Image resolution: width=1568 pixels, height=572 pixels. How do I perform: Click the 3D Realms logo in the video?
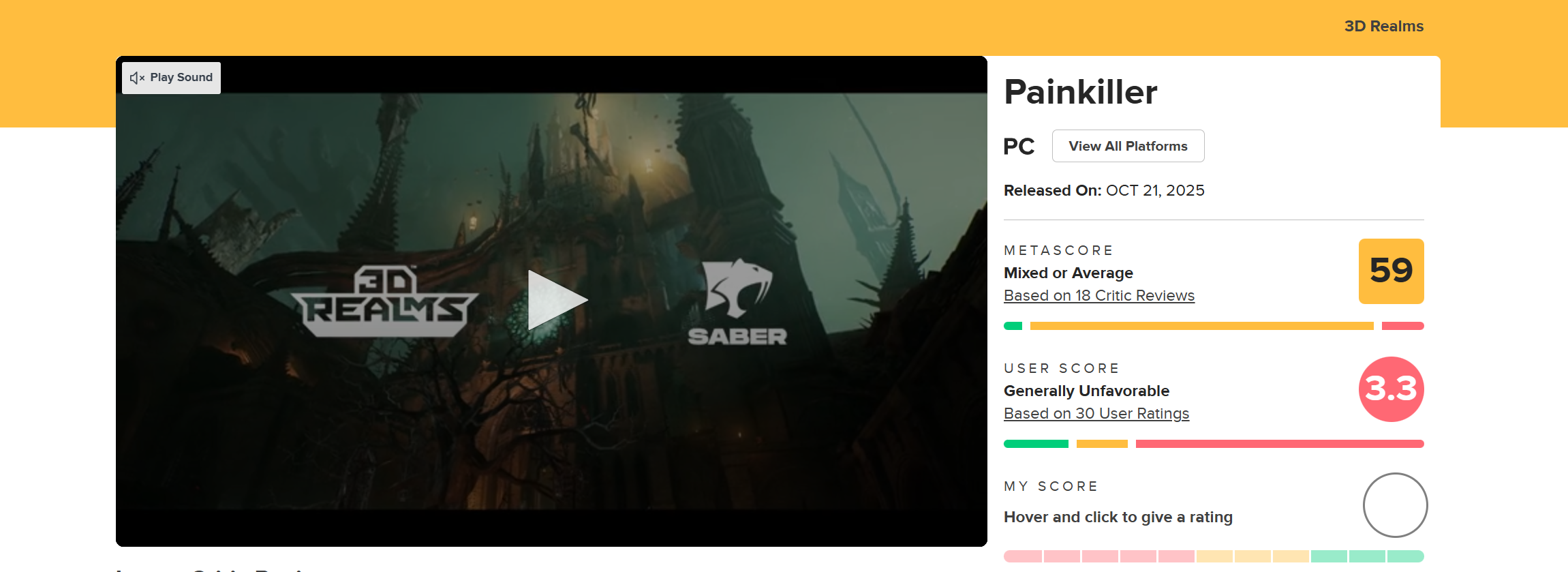click(x=385, y=301)
